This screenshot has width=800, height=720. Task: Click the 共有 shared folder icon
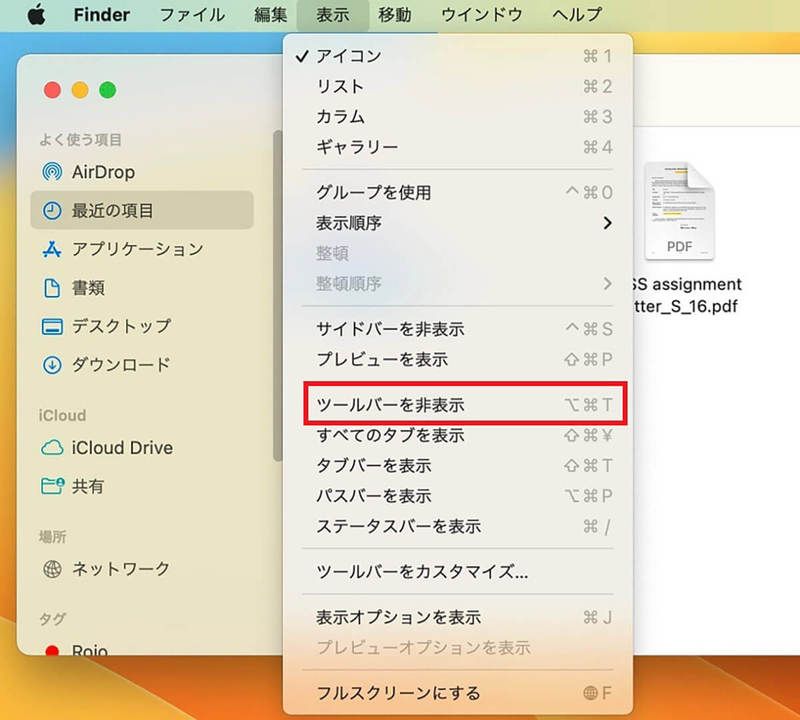pos(52,486)
